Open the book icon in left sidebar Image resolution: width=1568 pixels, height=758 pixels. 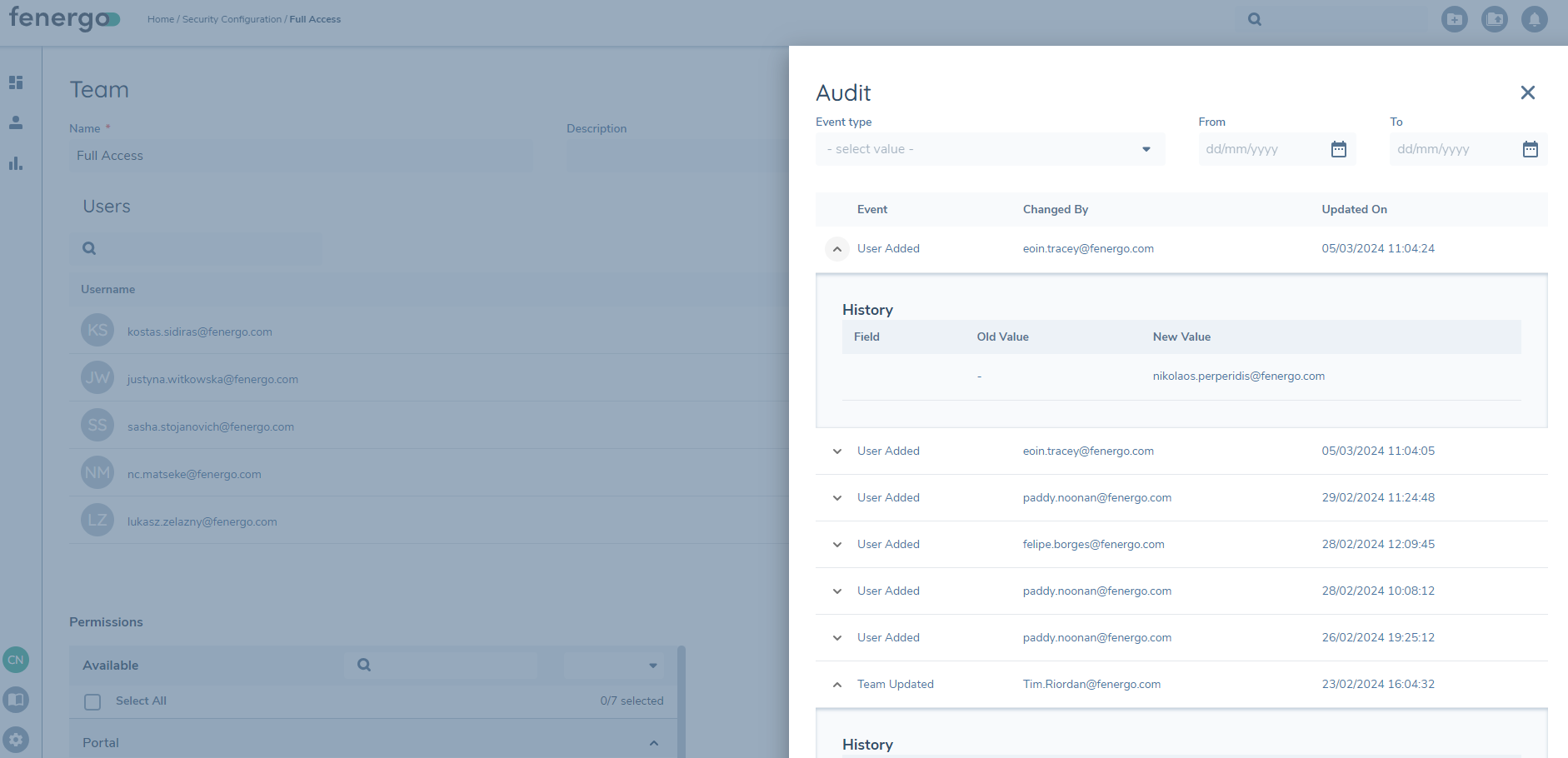point(16,700)
